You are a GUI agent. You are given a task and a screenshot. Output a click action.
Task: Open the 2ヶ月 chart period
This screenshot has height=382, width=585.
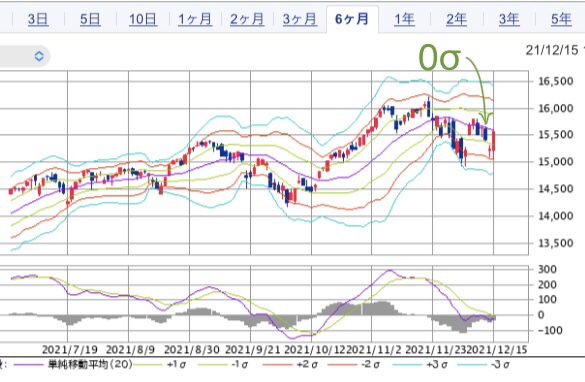point(247,19)
